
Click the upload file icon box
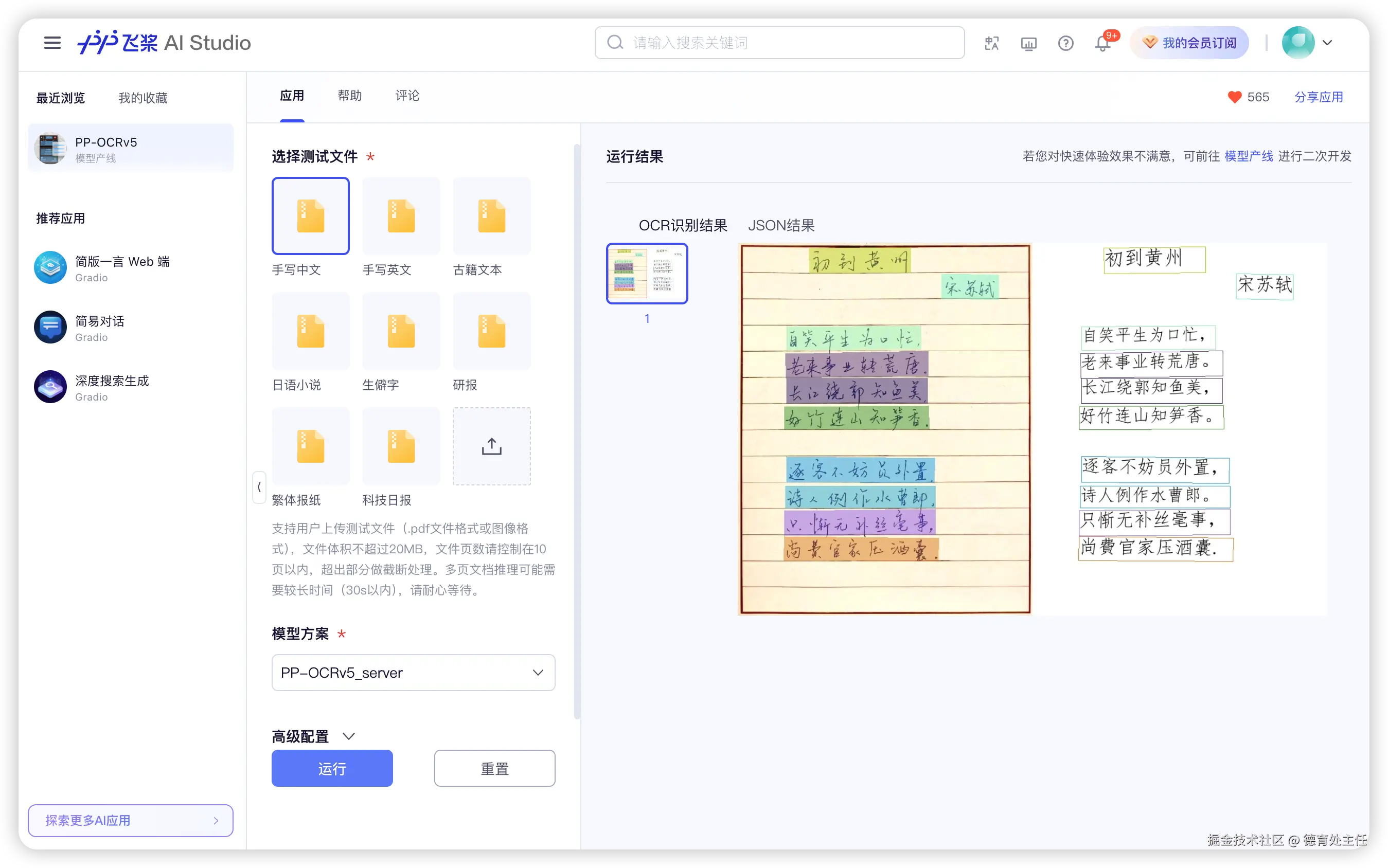(x=491, y=446)
